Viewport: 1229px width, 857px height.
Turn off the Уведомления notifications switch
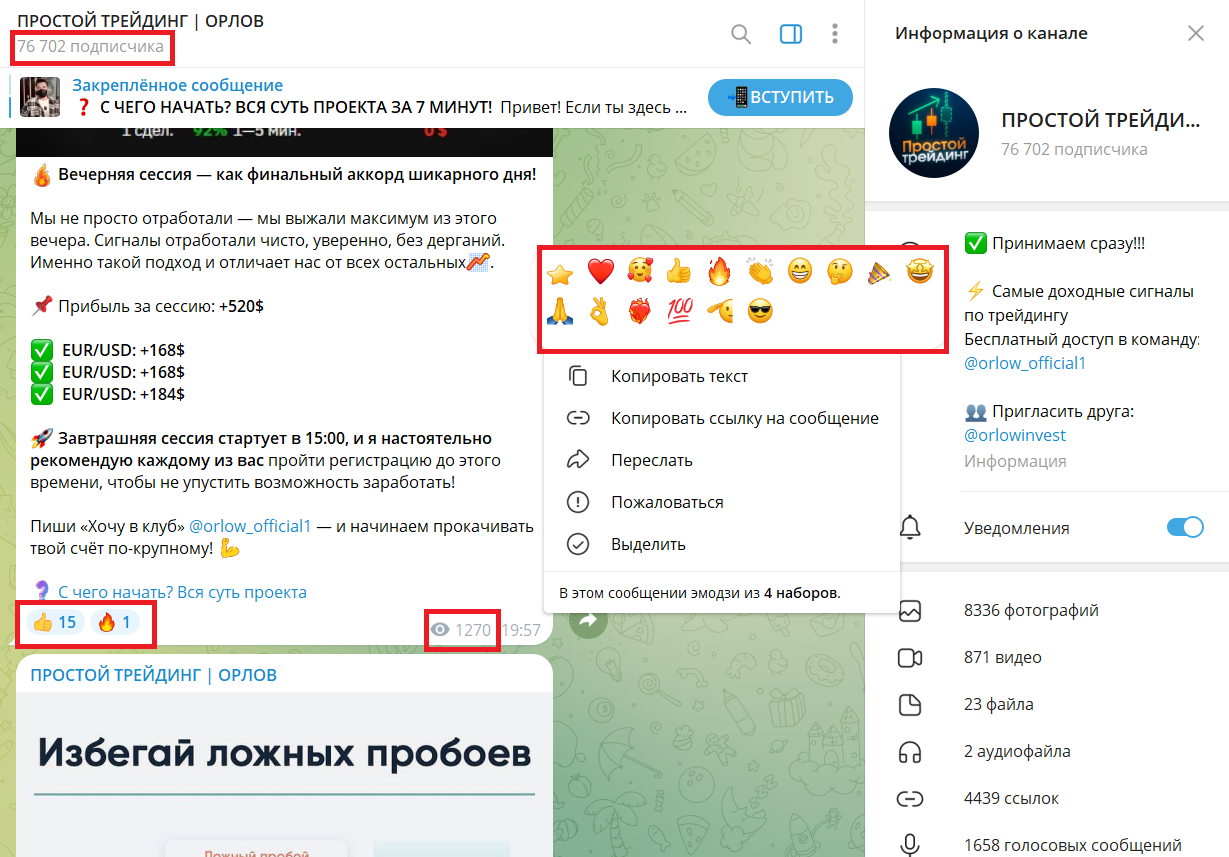click(1185, 528)
